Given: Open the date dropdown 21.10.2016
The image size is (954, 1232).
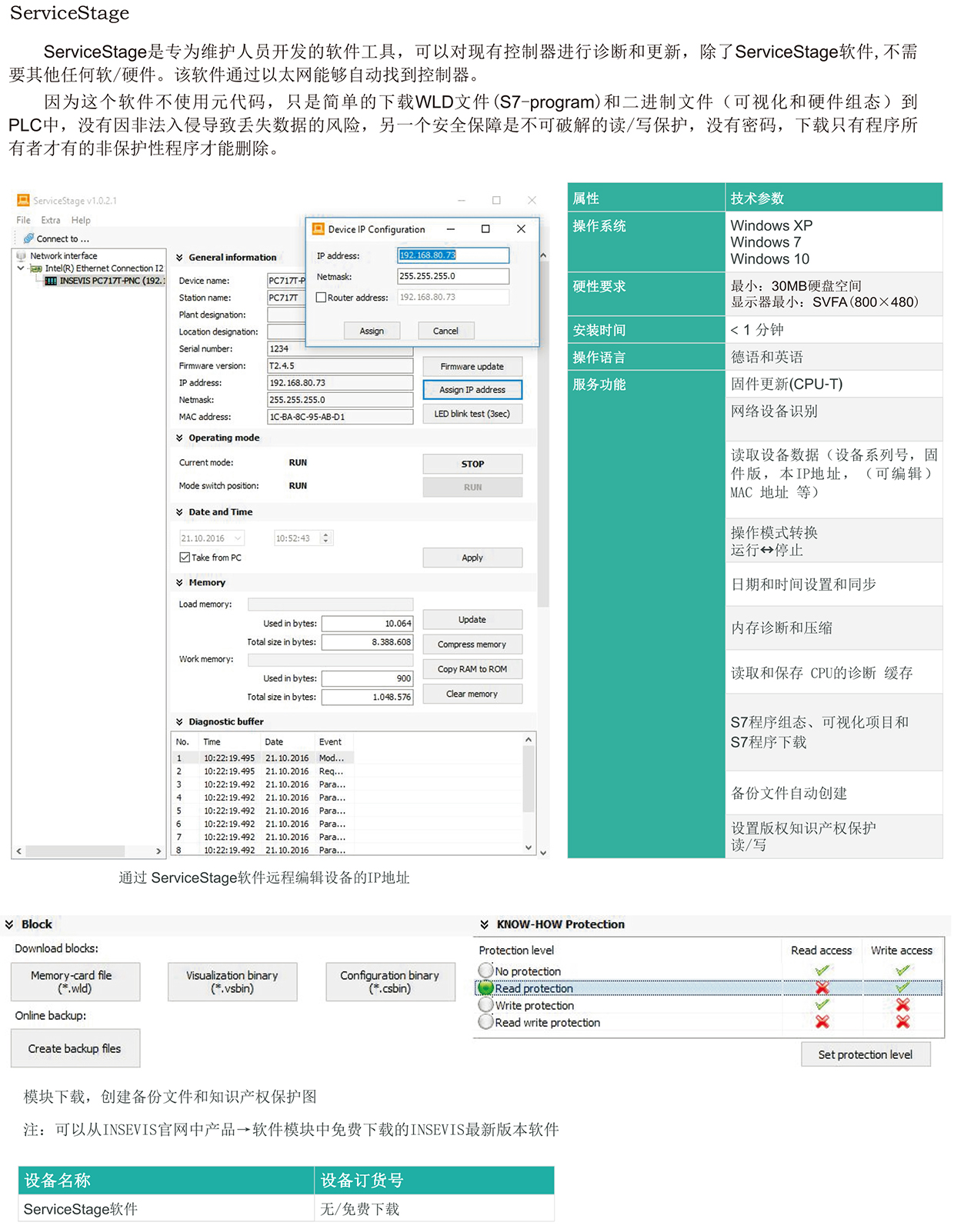Looking at the screenshot, I should click(x=238, y=538).
